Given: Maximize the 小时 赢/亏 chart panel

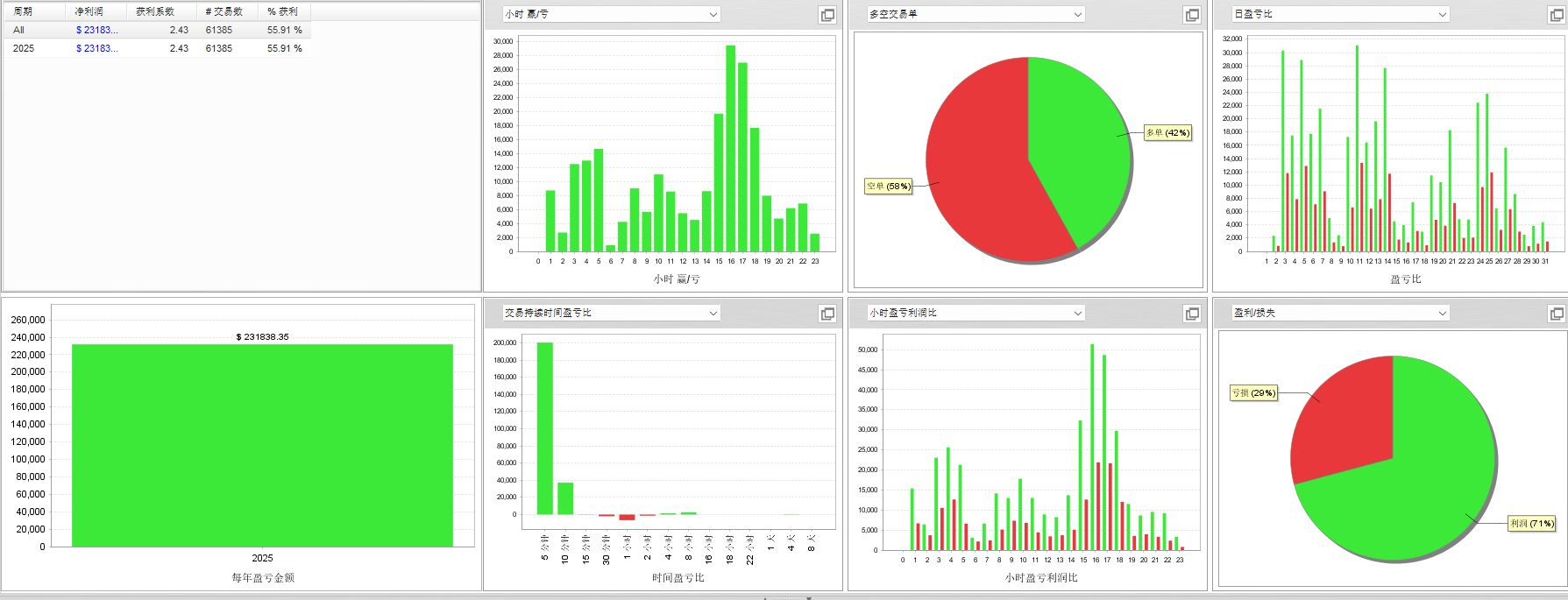Looking at the screenshot, I should pos(827,15).
